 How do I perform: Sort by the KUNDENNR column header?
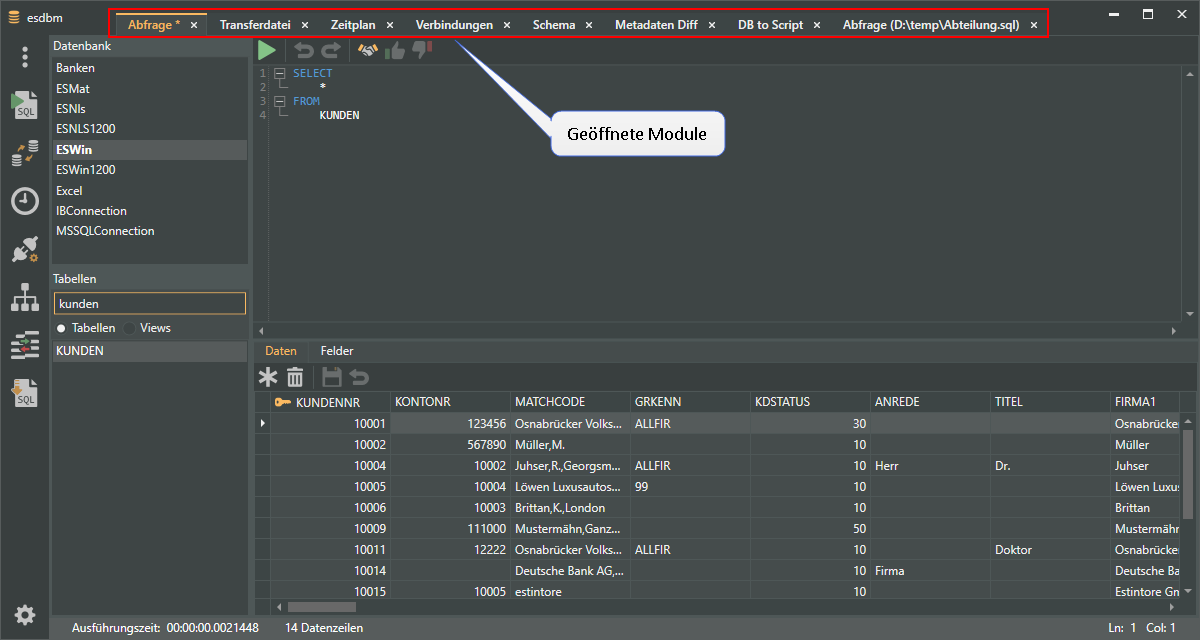tap(330, 402)
